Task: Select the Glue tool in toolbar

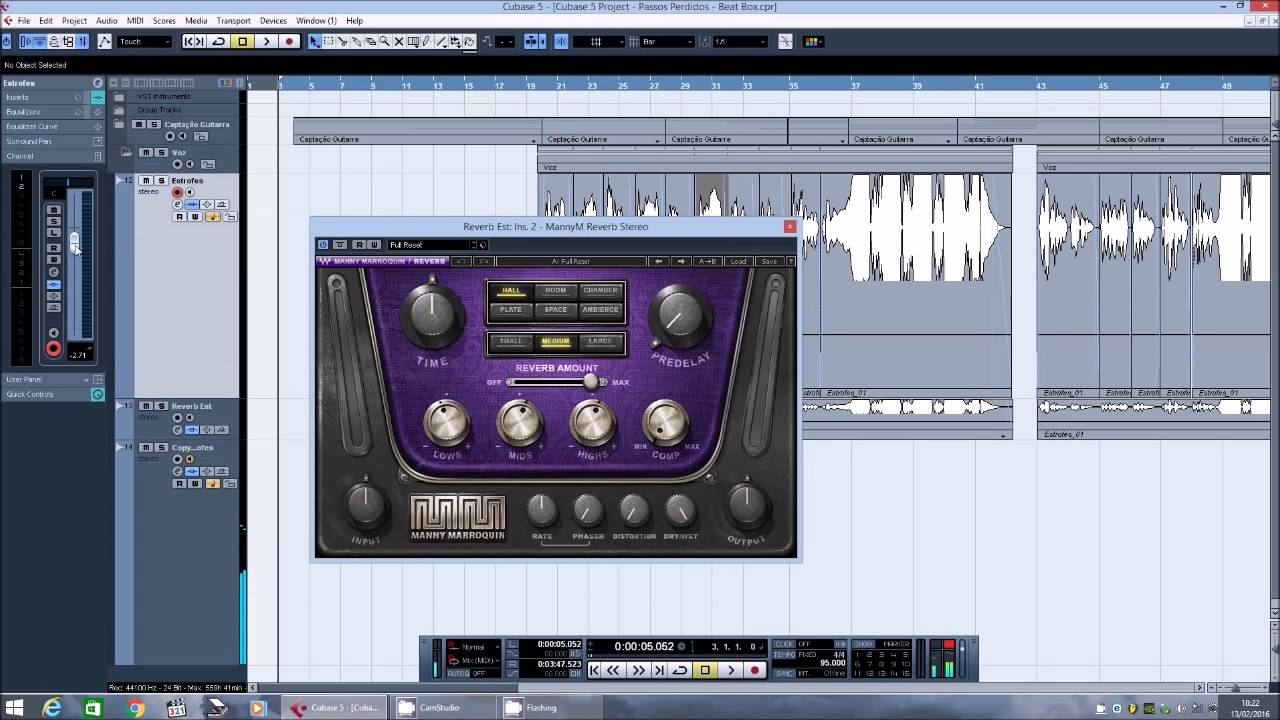Action: point(356,41)
